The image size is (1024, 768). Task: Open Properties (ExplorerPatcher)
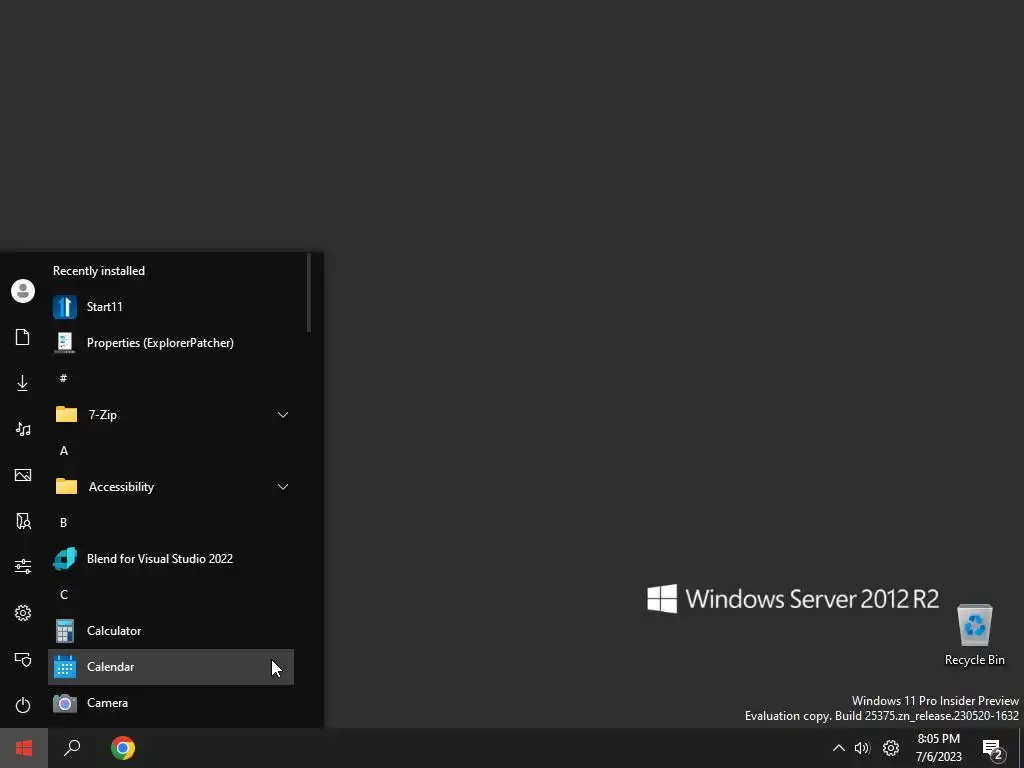pos(170,343)
